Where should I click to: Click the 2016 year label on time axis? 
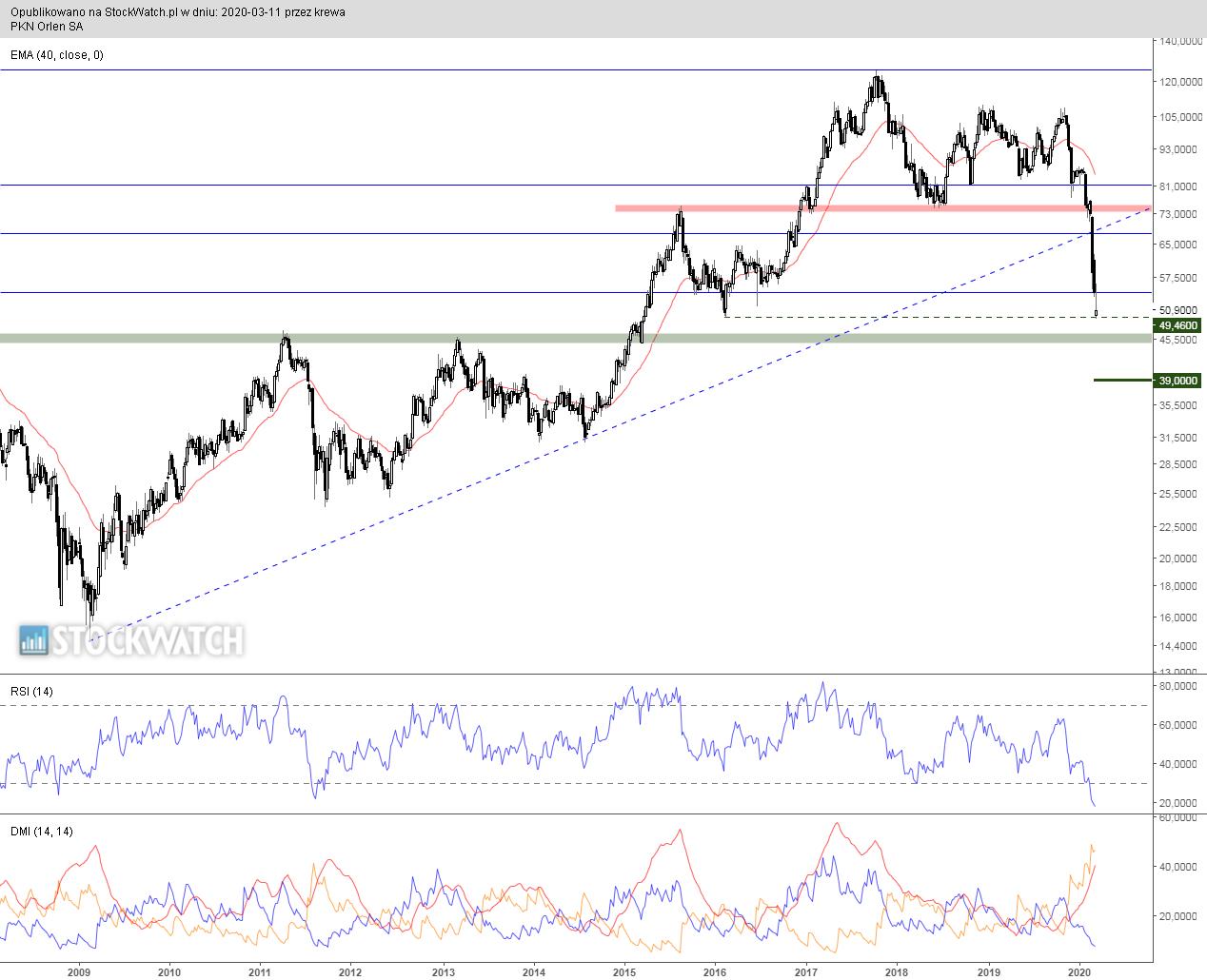click(x=715, y=971)
